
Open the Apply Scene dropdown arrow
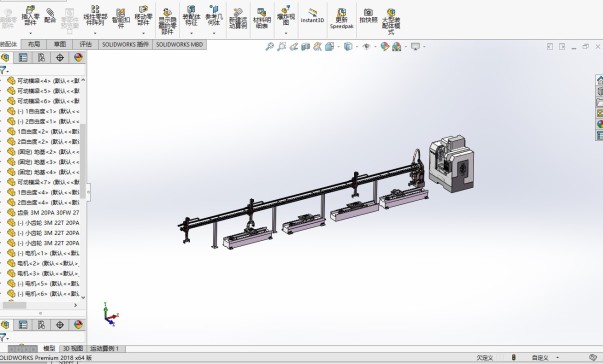(x=406, y=47)
